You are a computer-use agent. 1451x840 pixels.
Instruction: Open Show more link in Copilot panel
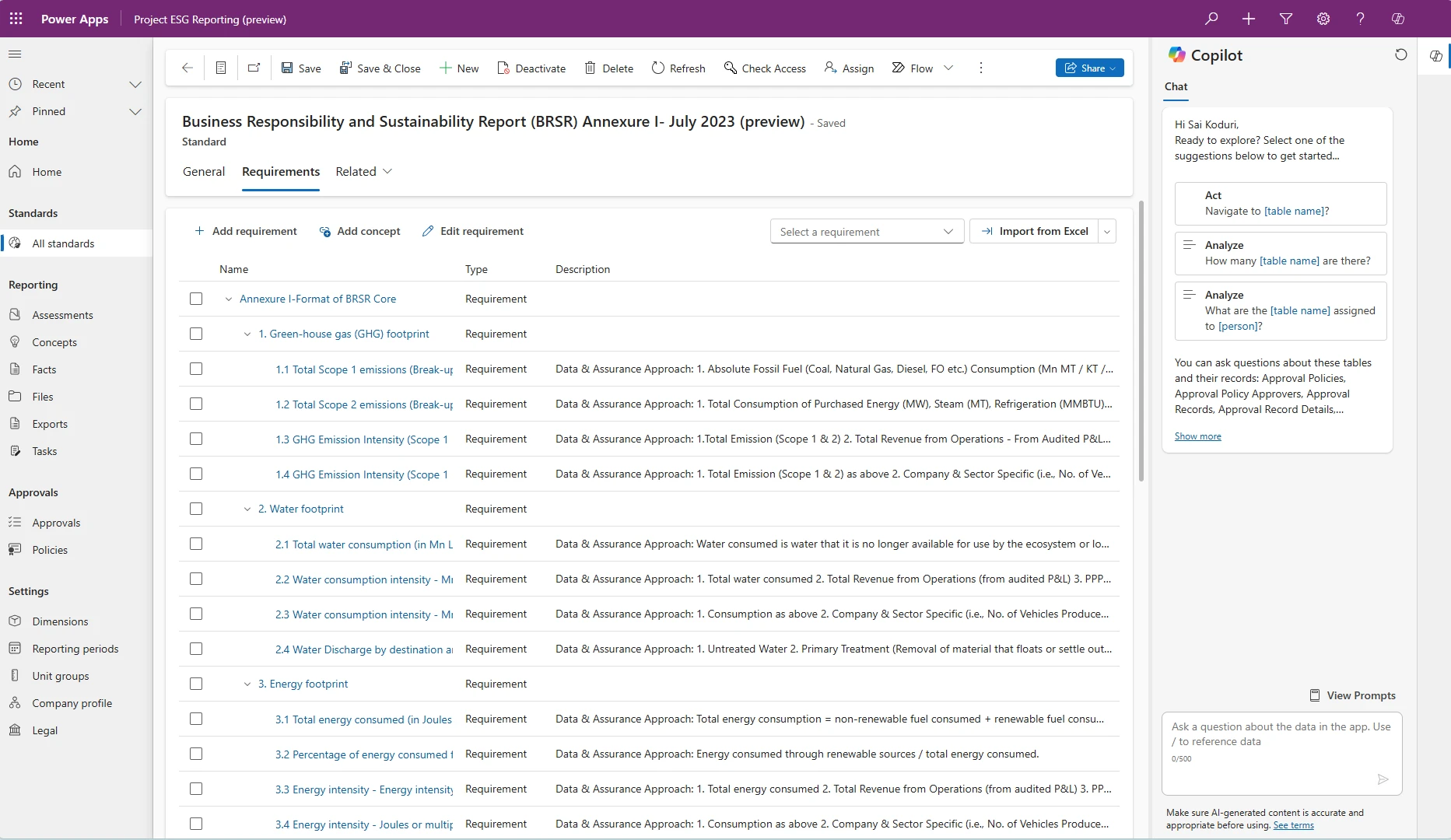[1197, 436]
